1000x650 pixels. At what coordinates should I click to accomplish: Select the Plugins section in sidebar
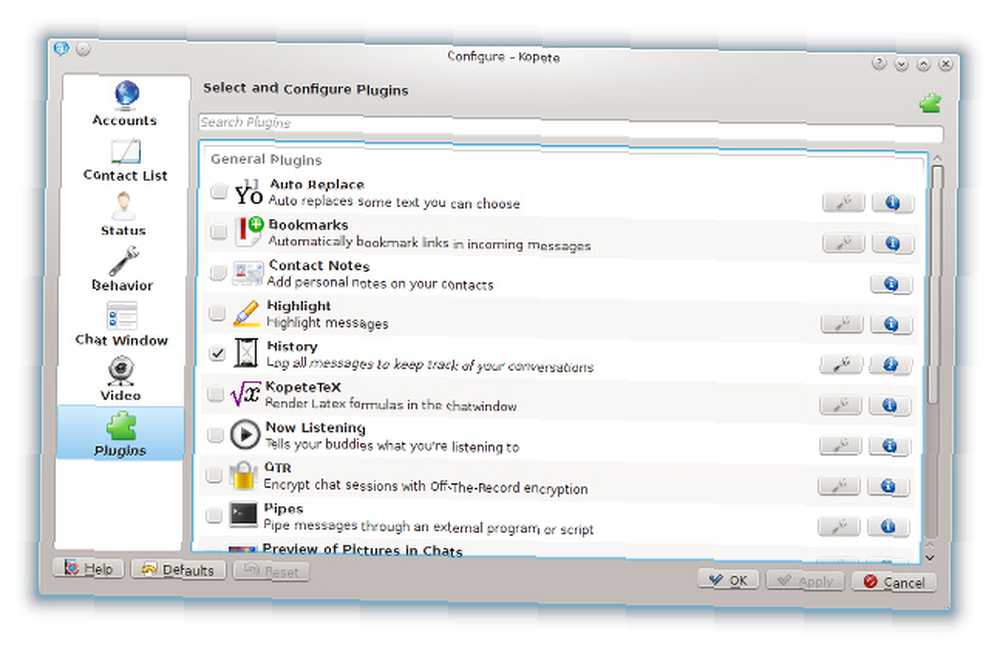[121, 434]
